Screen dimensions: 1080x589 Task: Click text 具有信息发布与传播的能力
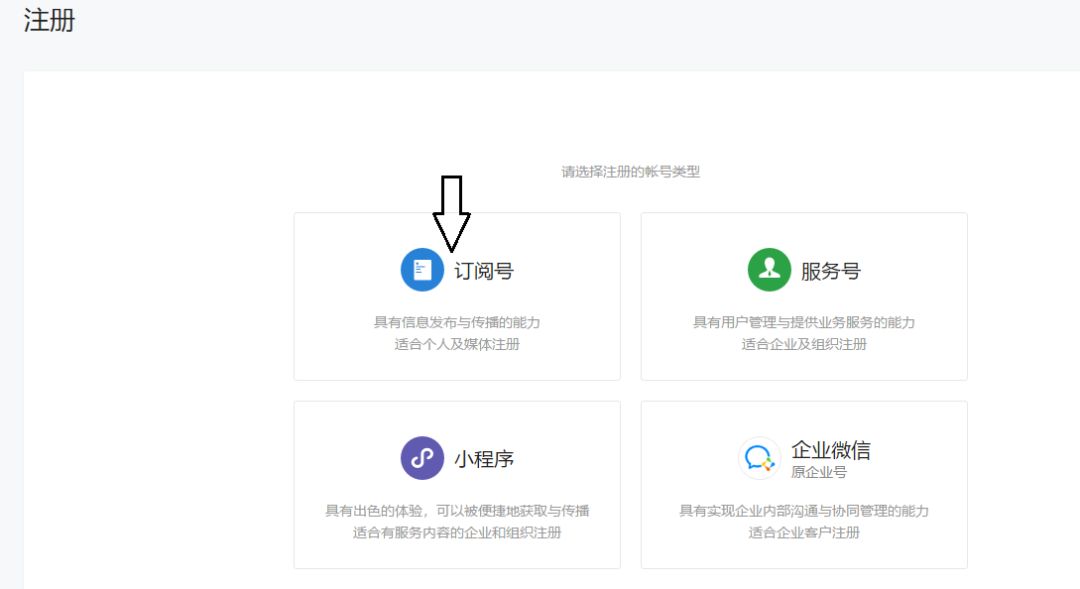(457, 322)
